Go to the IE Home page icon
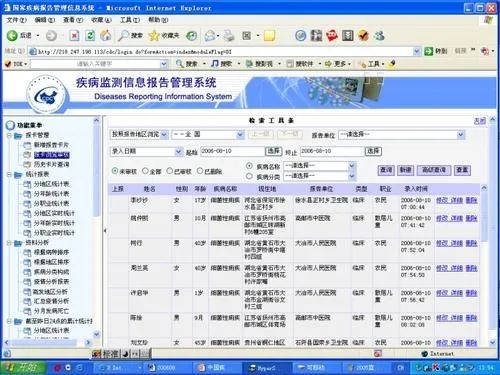The image size is (500, 375). pyautogui.click(x=106, y=36)
